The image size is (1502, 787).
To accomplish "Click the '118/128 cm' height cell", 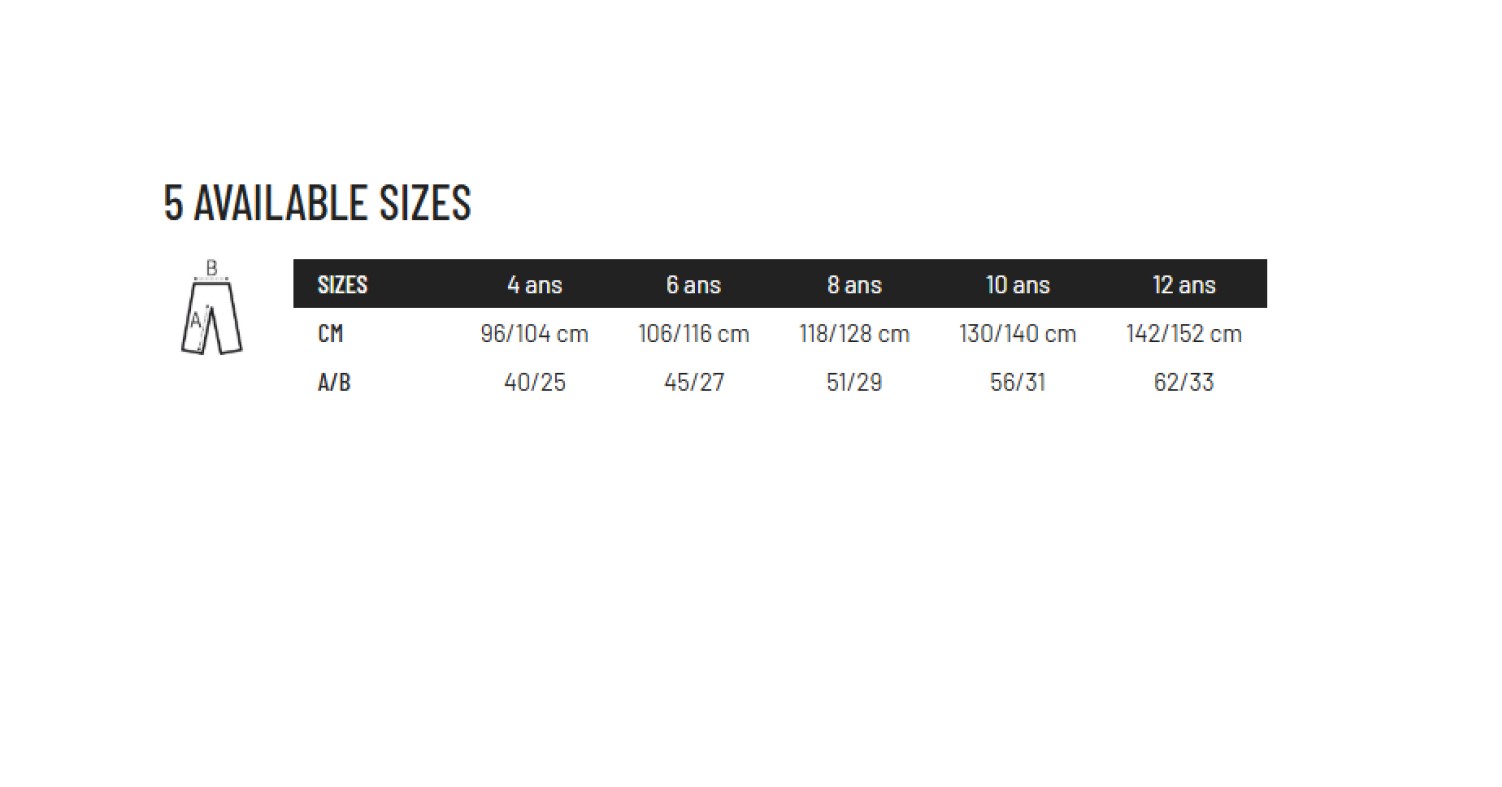I will 854,334.
